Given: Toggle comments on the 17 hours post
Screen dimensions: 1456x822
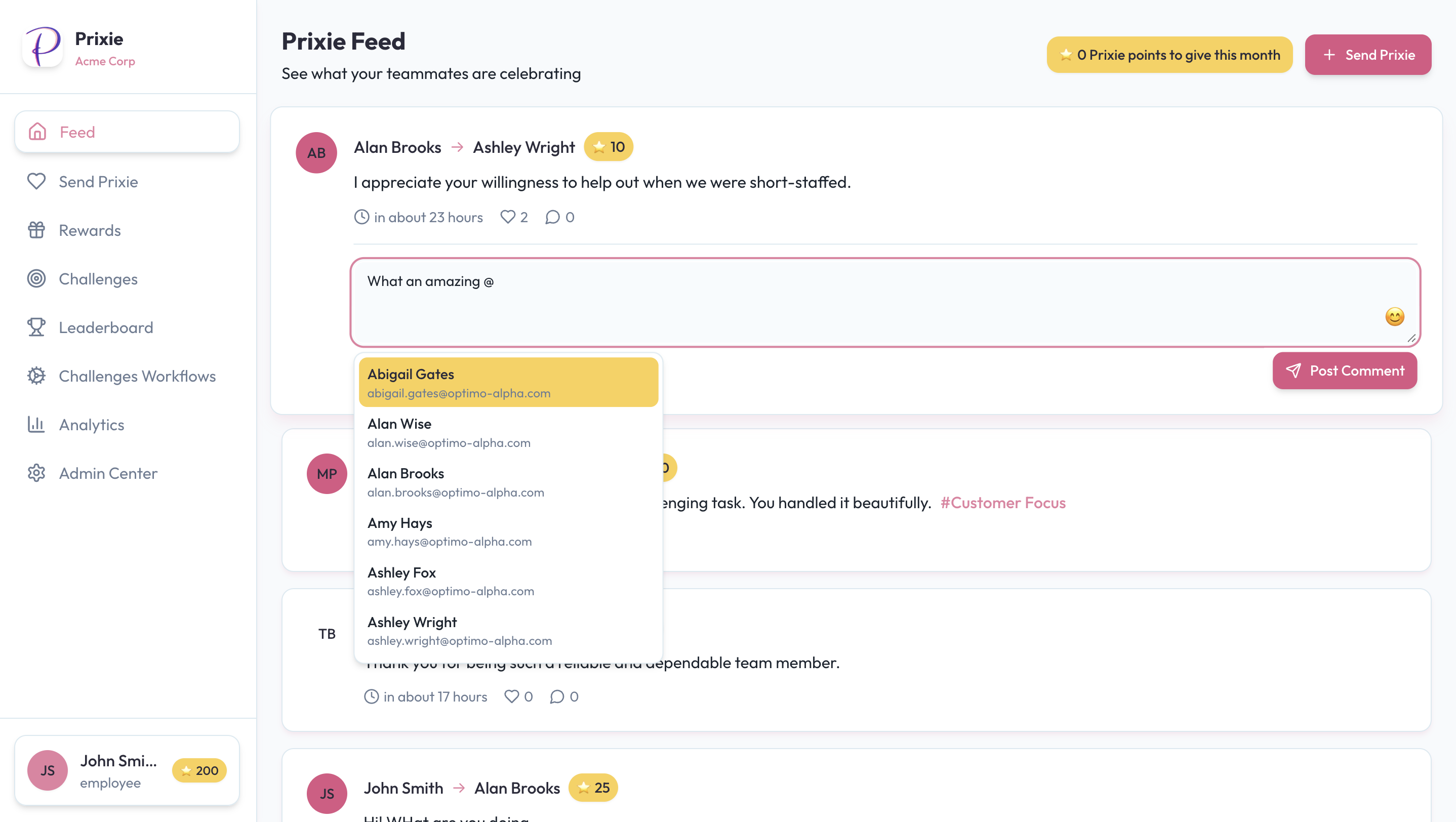Looking at the screenshot, I should (x=557, y=696).
